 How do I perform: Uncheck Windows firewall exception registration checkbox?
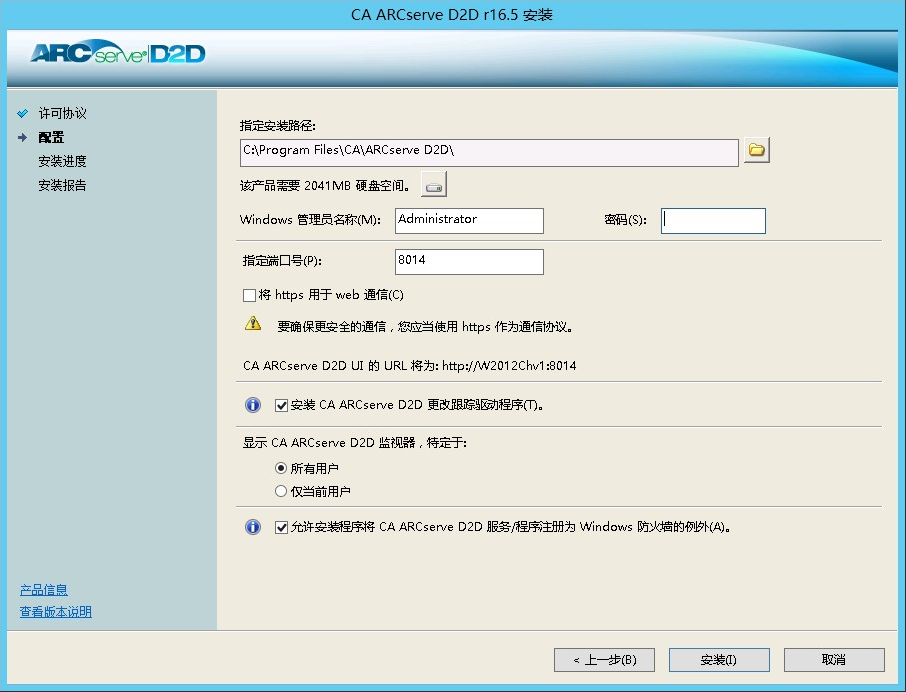281,527
